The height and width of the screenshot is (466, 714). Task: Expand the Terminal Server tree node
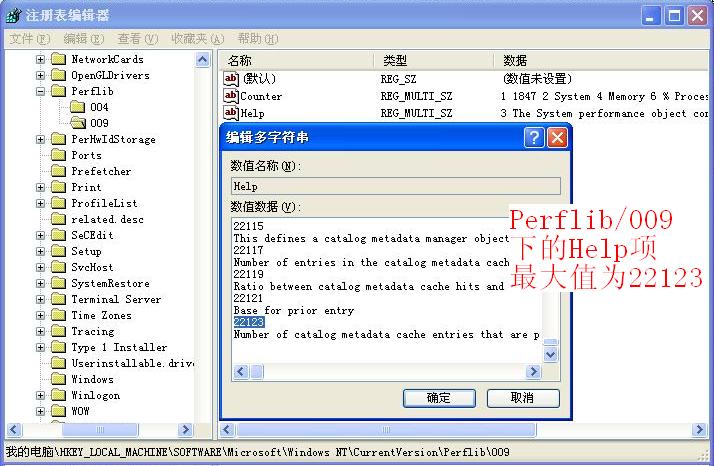coord(41,299)
